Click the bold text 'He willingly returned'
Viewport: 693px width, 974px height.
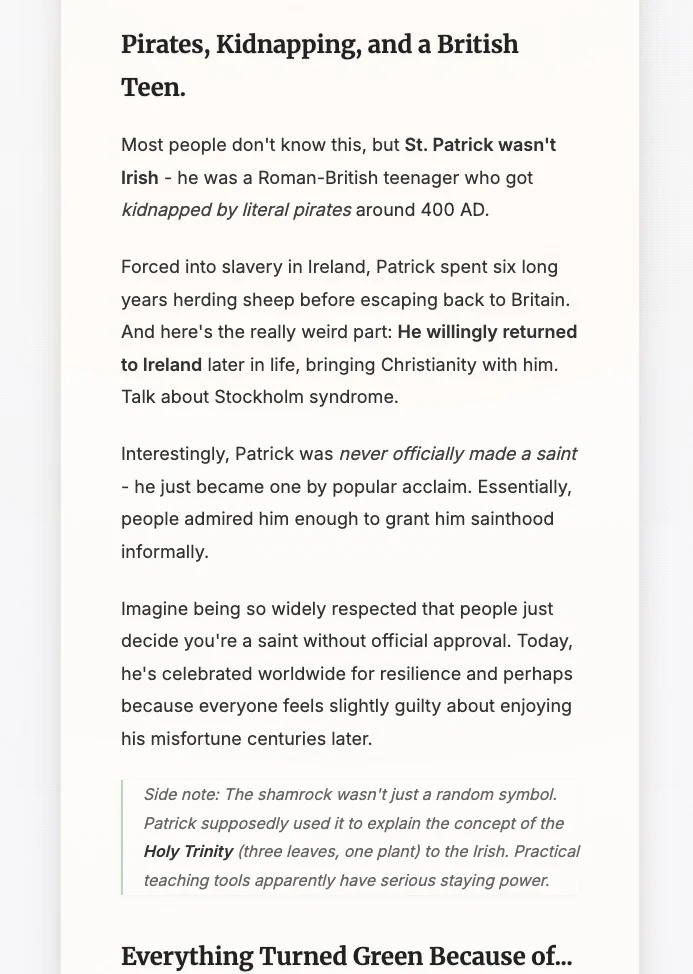click(x=487, y=332)
